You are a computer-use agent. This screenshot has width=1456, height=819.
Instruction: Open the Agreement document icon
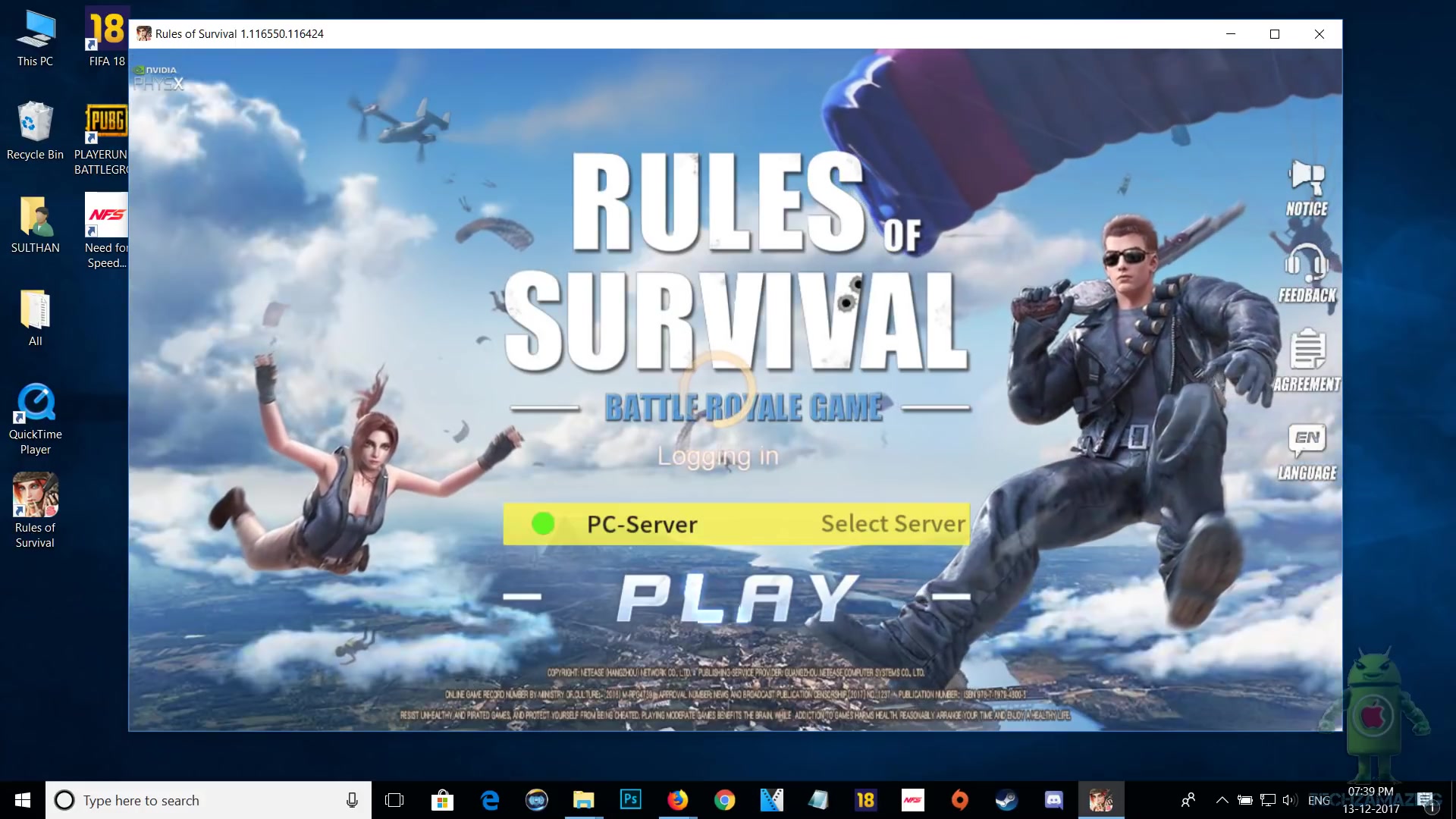click(1307, 349)
